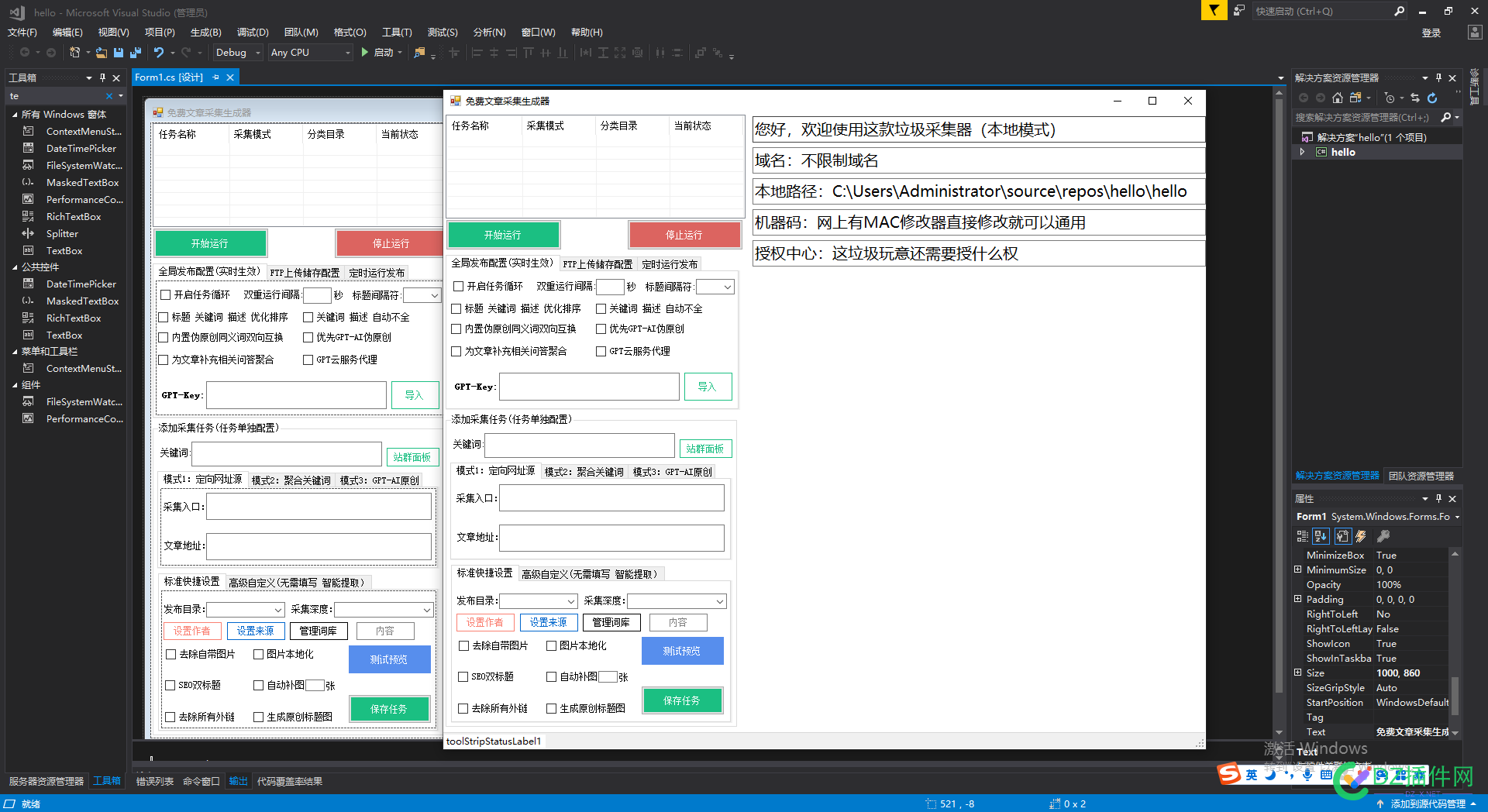Click the Quick Launch search magnifier icon
Screen dimensions: 1488x812
tap(1399, 11)
